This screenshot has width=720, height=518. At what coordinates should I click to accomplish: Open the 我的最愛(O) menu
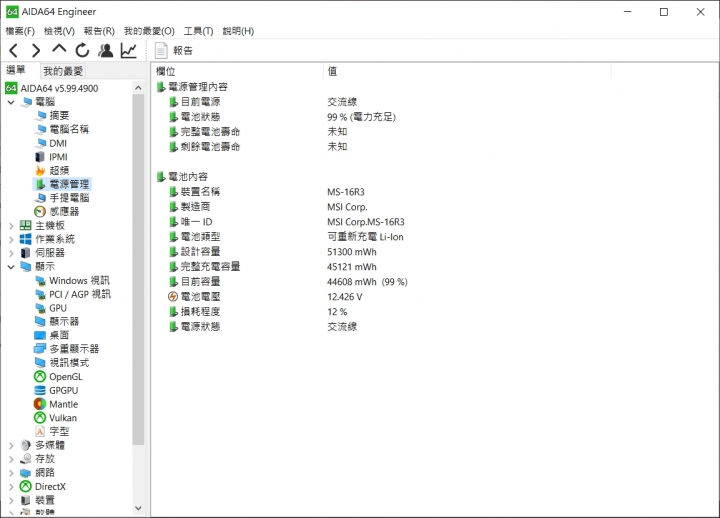pos(149,31)
